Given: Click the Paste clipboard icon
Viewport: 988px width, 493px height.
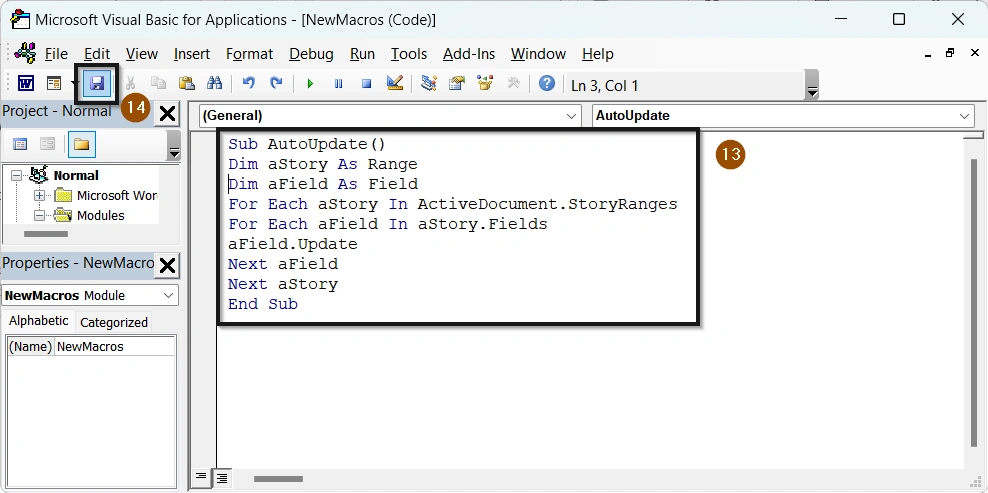Looking at the screenshot, I should (x=187, y=83).
